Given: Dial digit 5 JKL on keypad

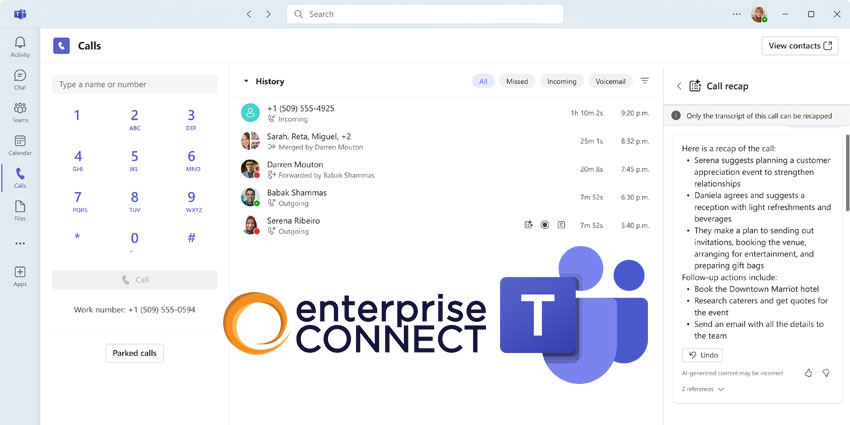Looking at the screenshot, I should 134,160.
